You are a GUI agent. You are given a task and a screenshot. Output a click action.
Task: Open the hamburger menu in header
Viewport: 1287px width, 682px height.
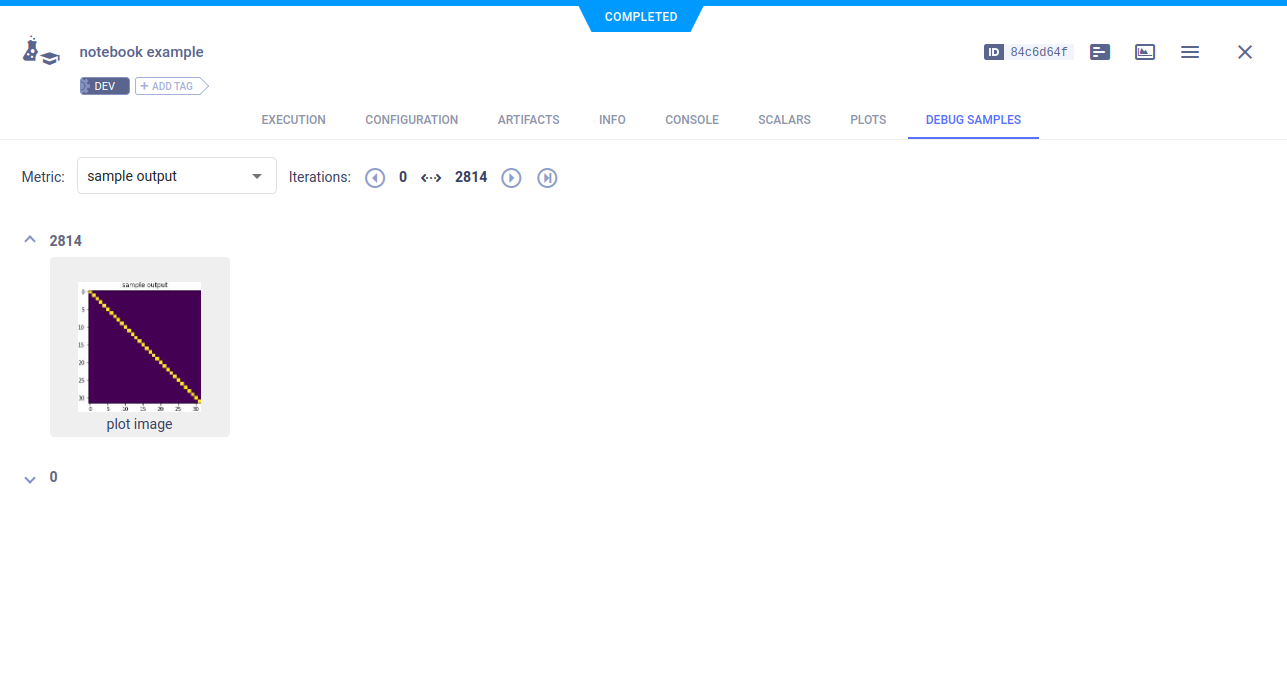click(x=1190, y=52)
